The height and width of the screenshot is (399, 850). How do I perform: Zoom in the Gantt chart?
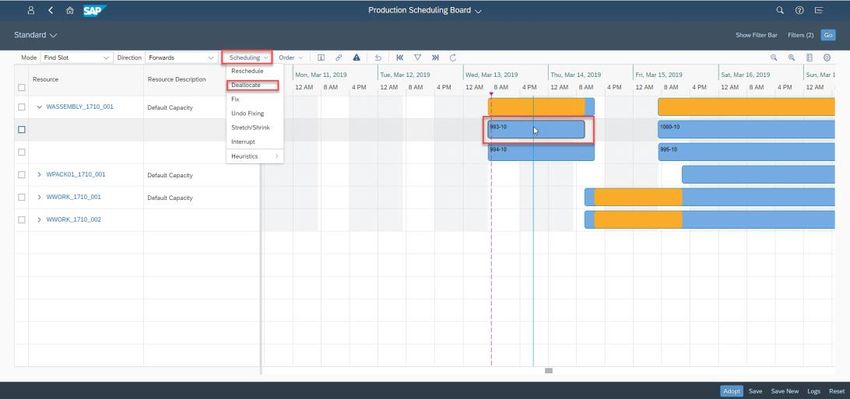pos(791,57)
